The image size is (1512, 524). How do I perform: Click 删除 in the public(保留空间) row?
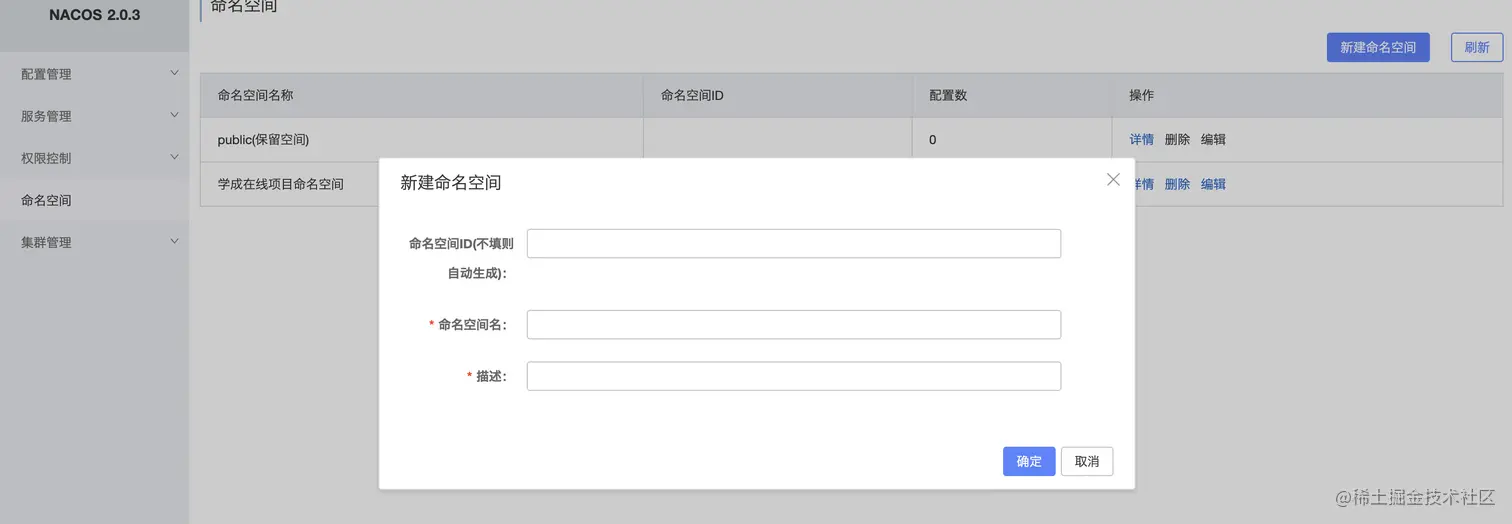coord(1177,140)
